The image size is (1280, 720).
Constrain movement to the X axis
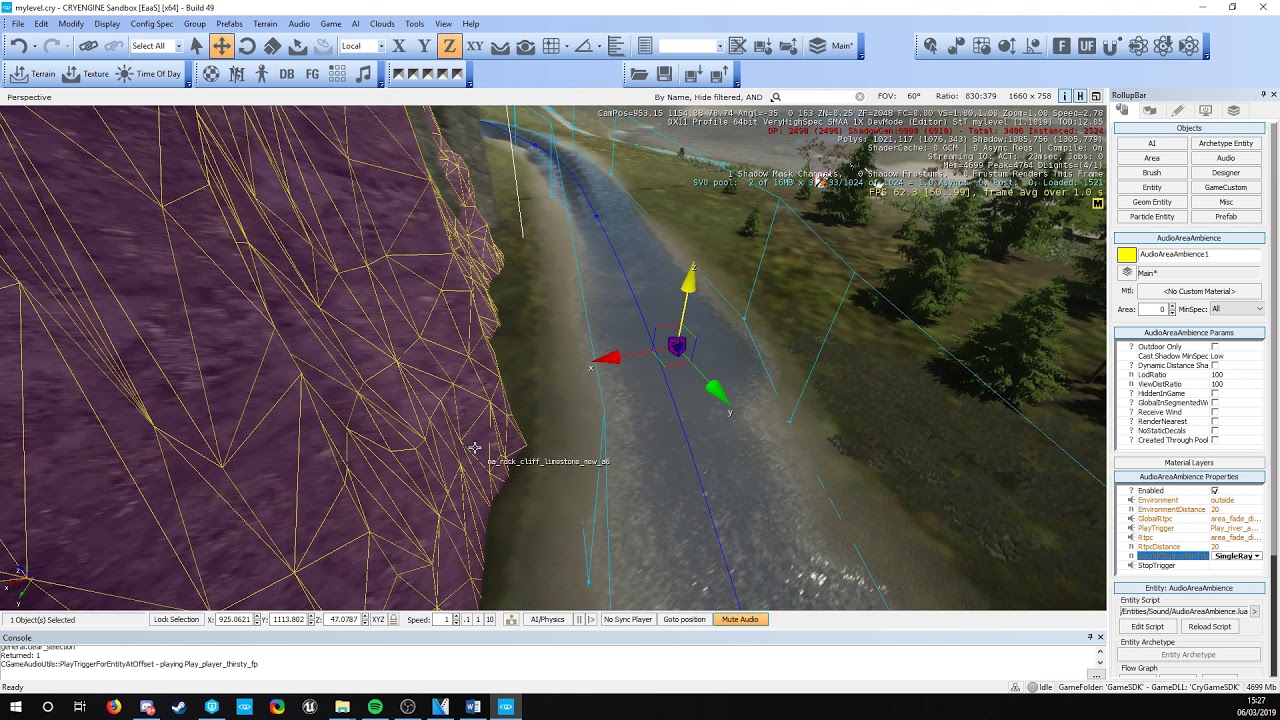[399, 45]
